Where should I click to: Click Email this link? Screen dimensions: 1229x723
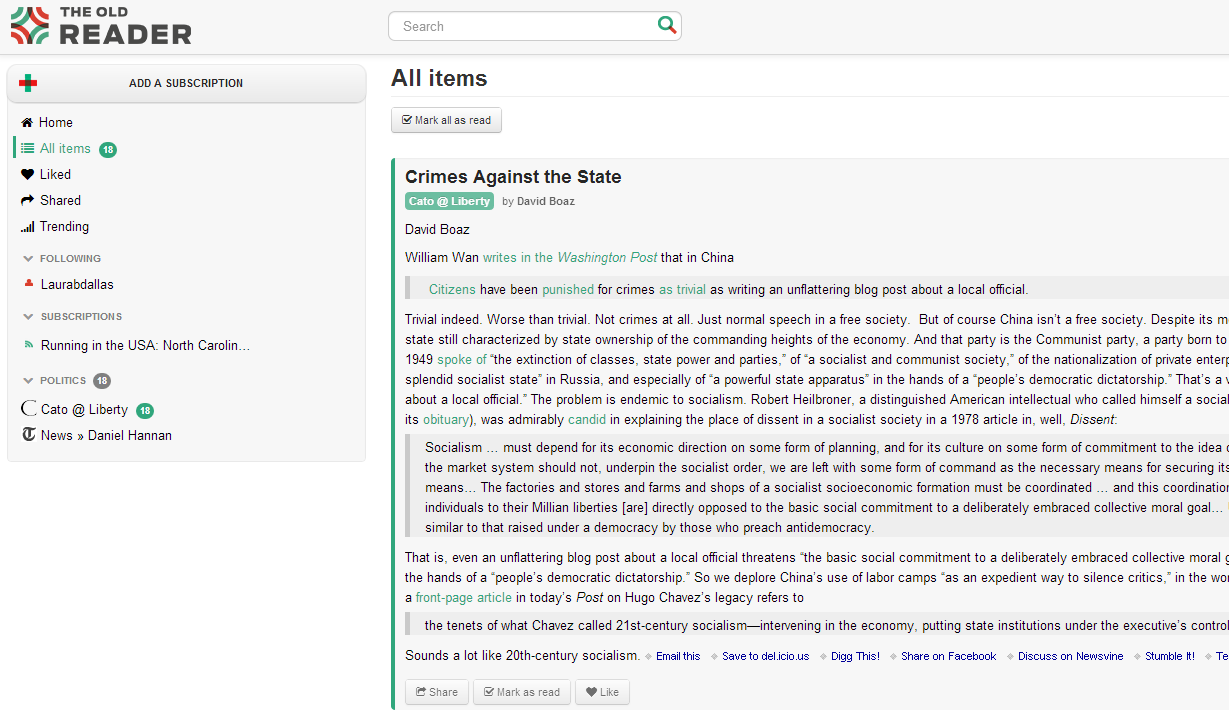678,657
